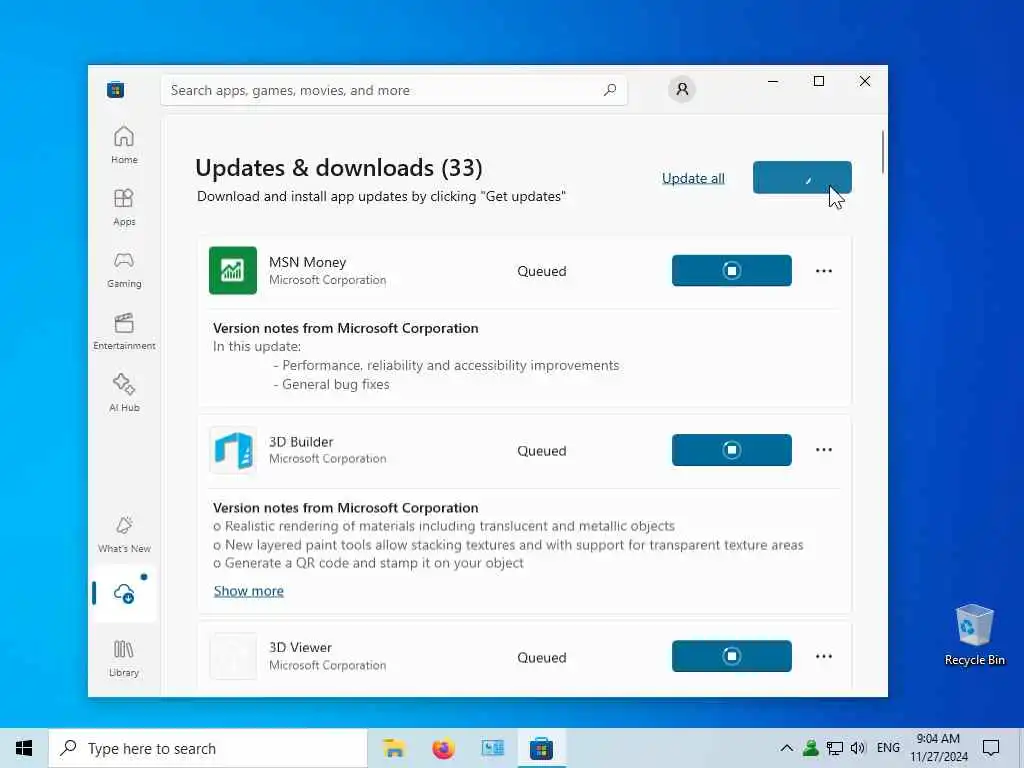Focus the Store search apps field

[394, 90]
